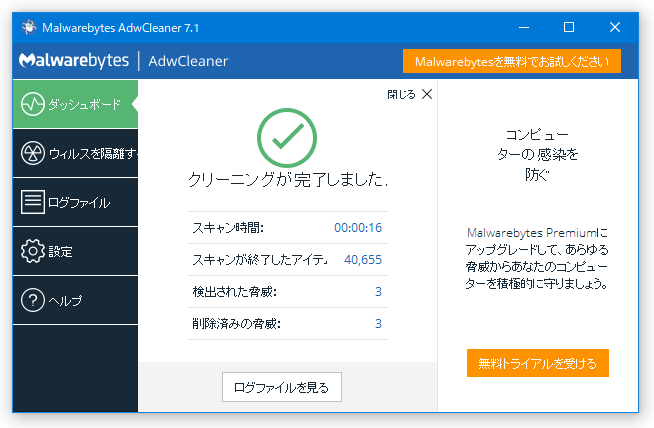Open the ダッシュボード tab

75,104
